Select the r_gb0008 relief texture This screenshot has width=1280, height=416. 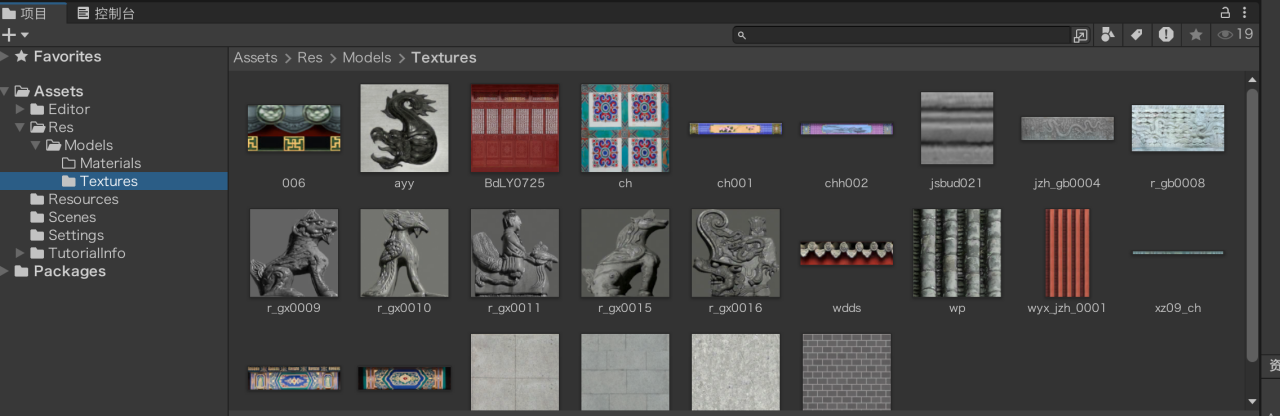(x=1178, y=128)
